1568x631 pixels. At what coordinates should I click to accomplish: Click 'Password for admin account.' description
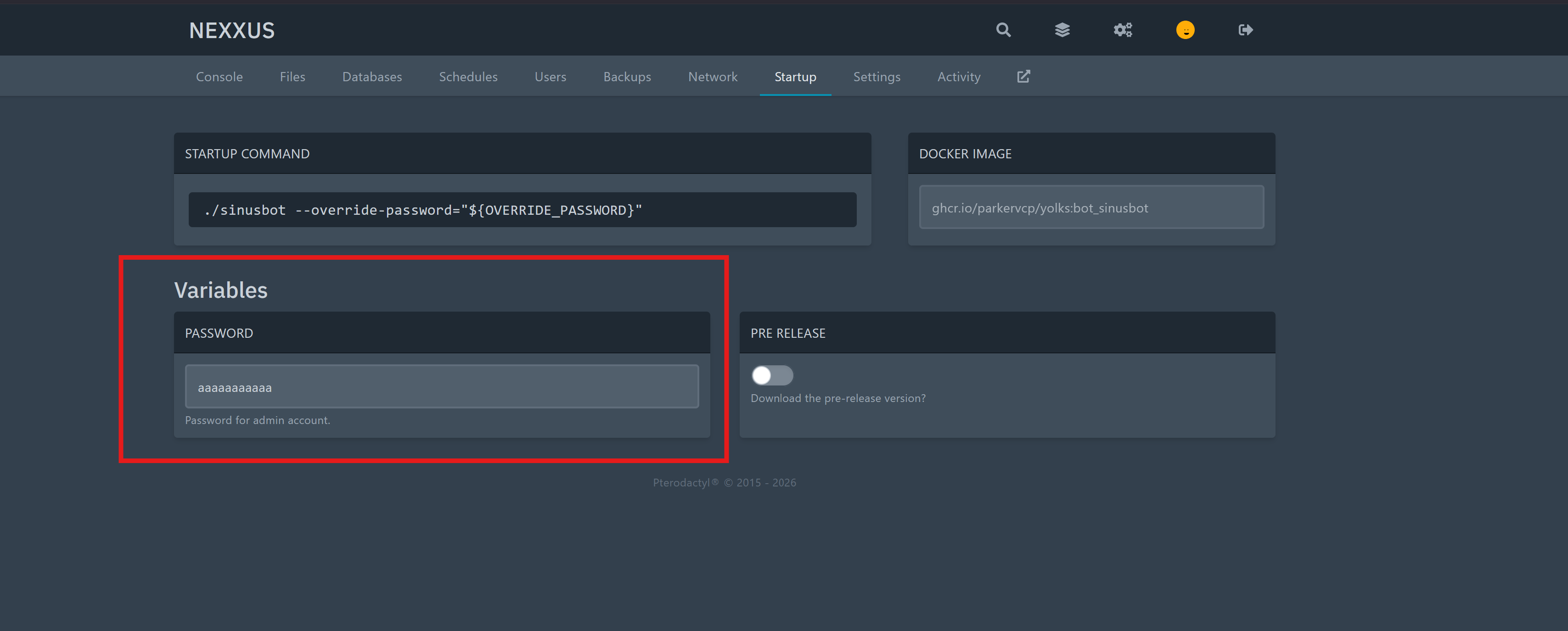point(258,420)
